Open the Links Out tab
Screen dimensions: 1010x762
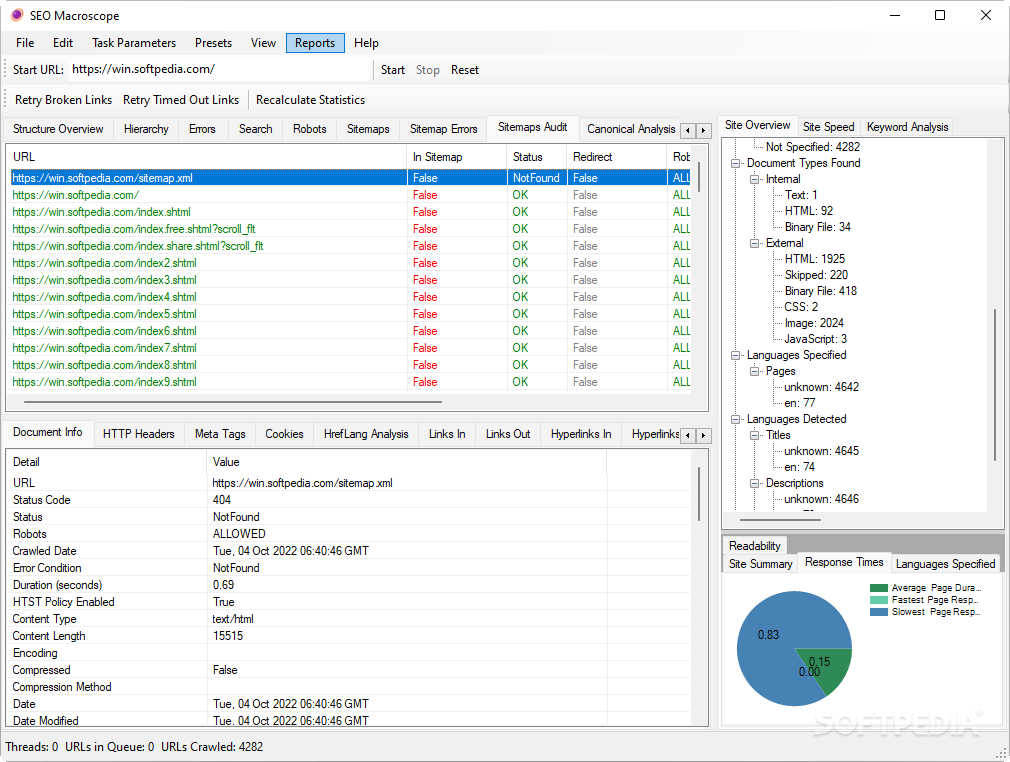[x=508, y=434]
